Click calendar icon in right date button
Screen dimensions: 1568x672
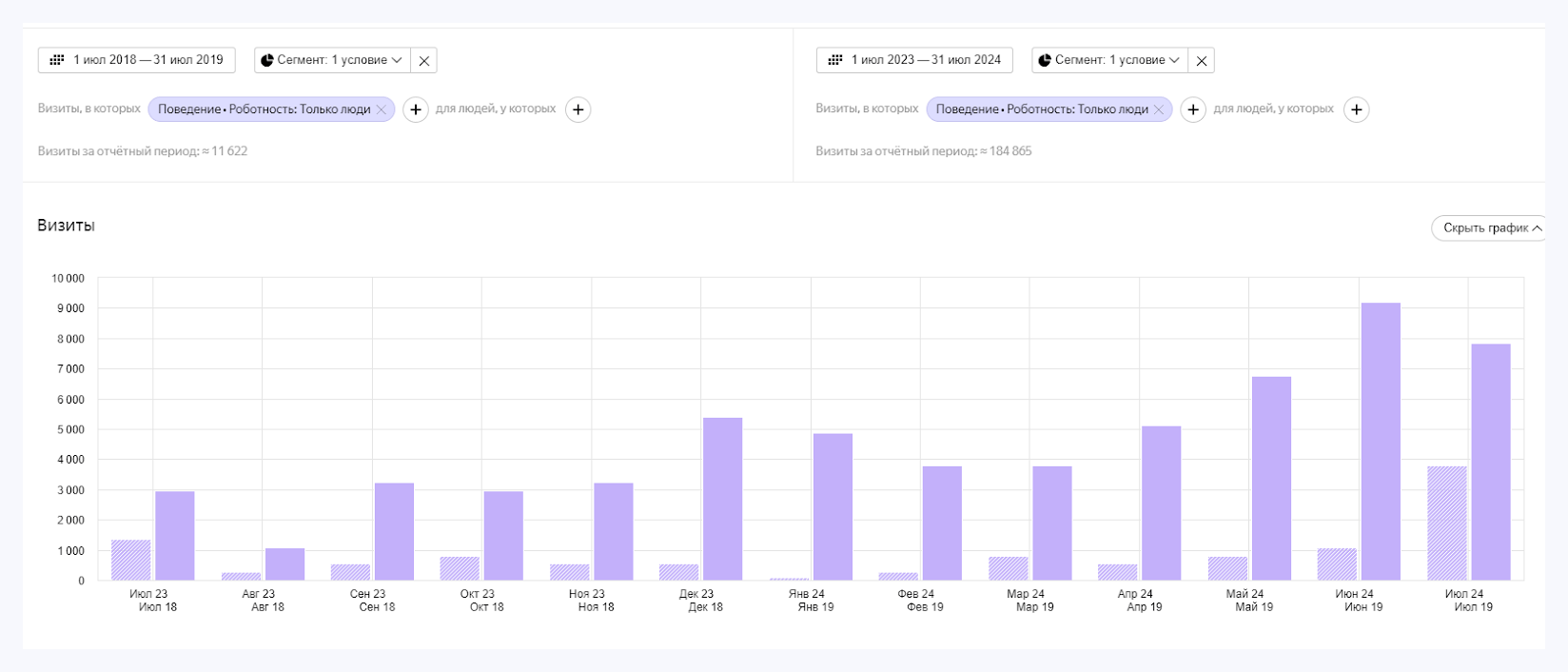pyautogui.click(x=835, y=60)
